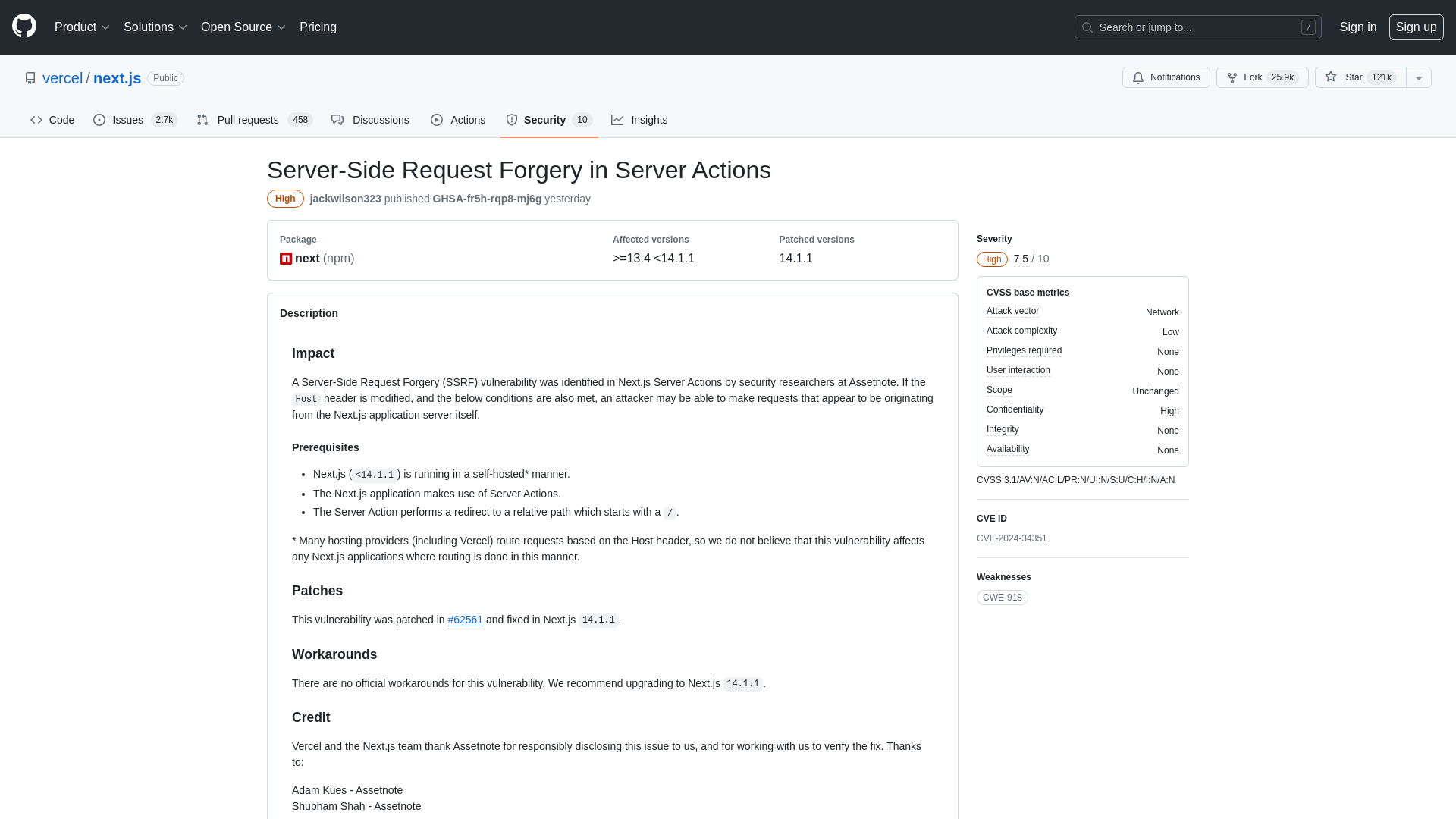The image size is (1456, 819).
Task: Click the Pull requests count 458 badge
Action: click(300, 120)
